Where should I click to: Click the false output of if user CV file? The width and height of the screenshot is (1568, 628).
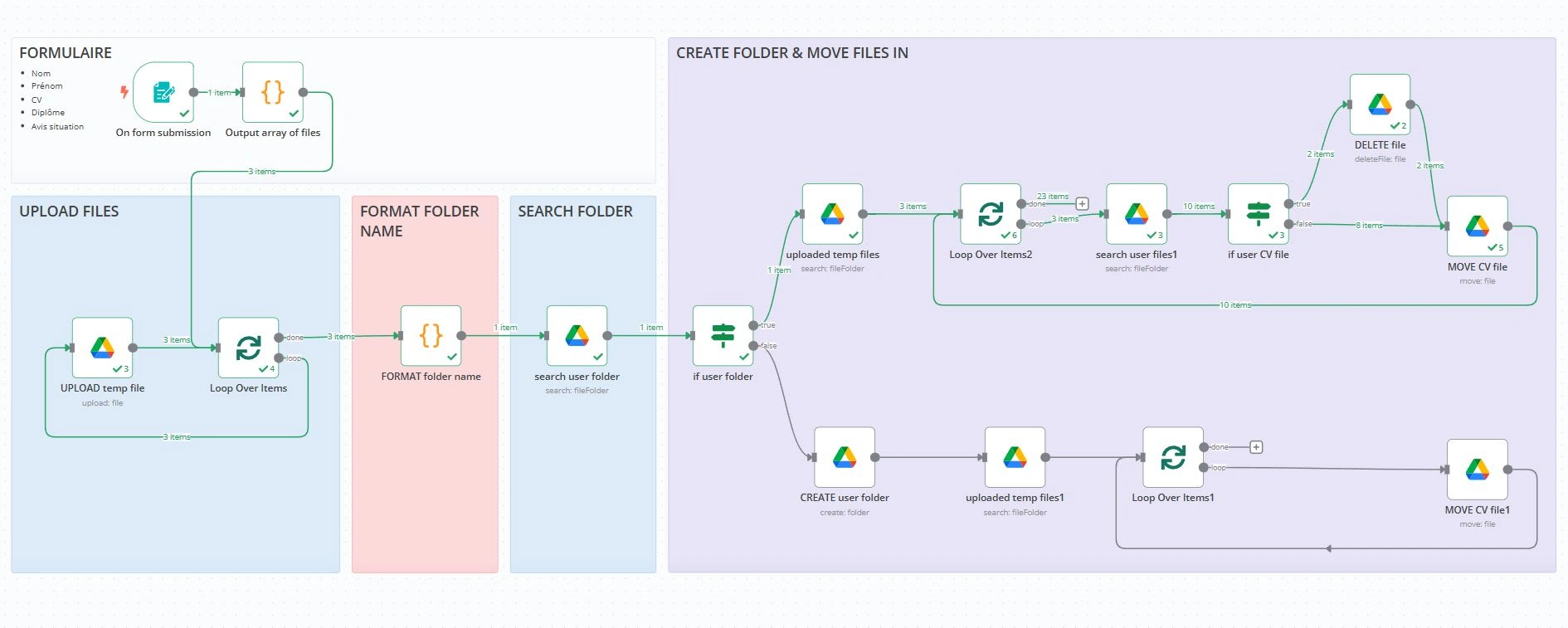pos(1288,224)
